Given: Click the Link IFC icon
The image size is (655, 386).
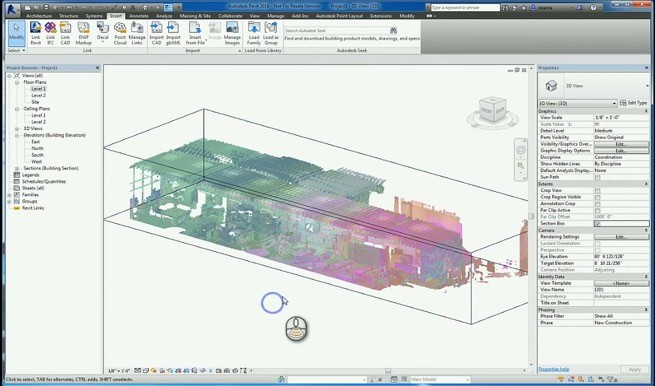Looking at the screenshot, I should click(x=50, y=33).
